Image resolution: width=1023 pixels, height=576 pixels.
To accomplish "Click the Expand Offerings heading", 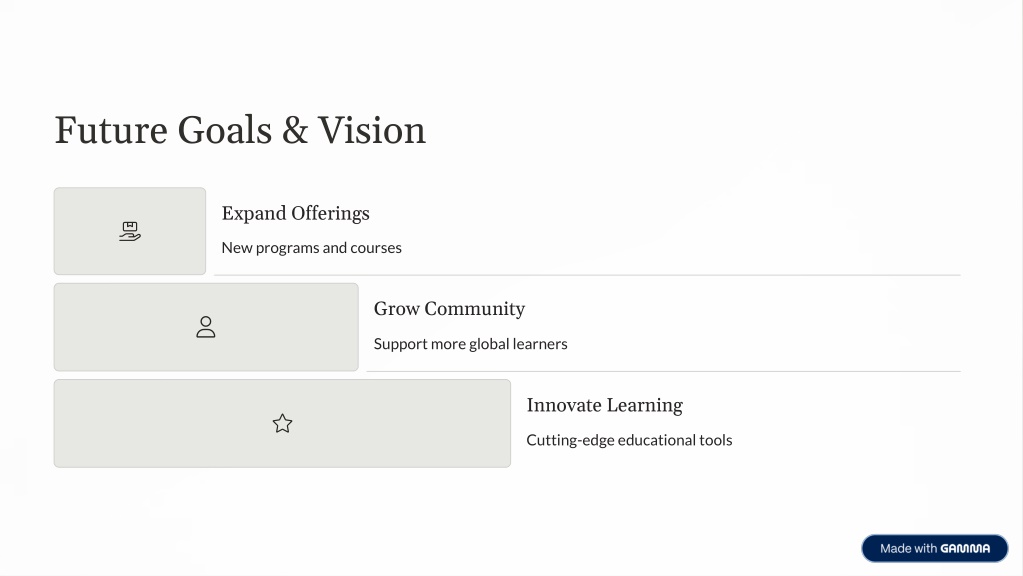I will [296, 213].
